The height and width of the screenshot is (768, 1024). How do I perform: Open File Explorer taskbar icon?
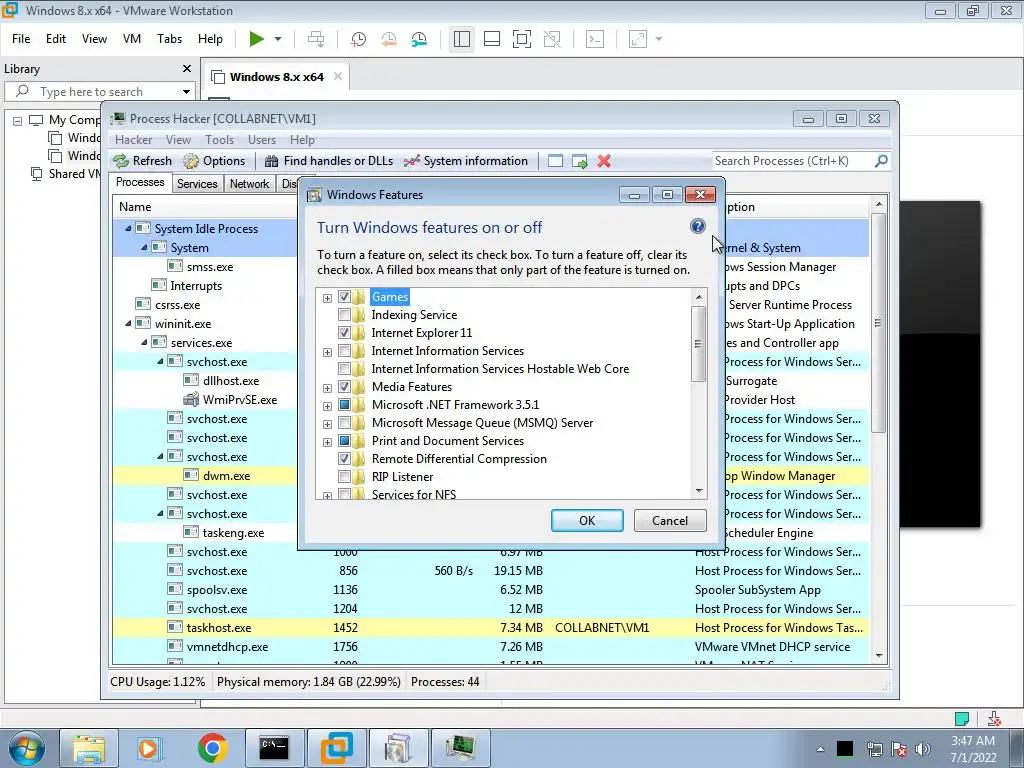click(x=88, y=748)
